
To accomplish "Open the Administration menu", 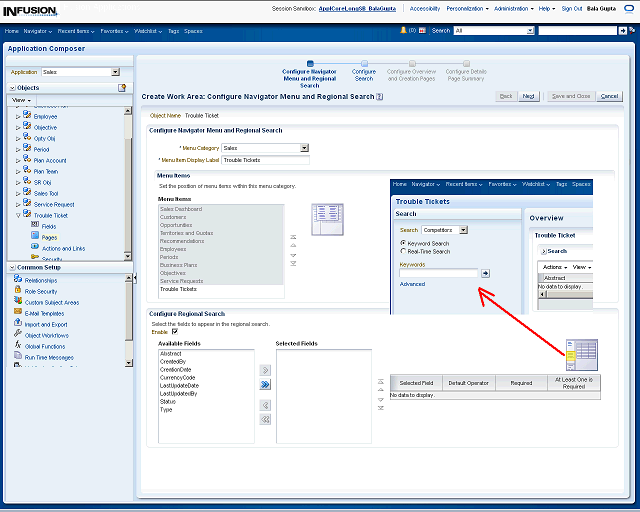I will (513, 8).
